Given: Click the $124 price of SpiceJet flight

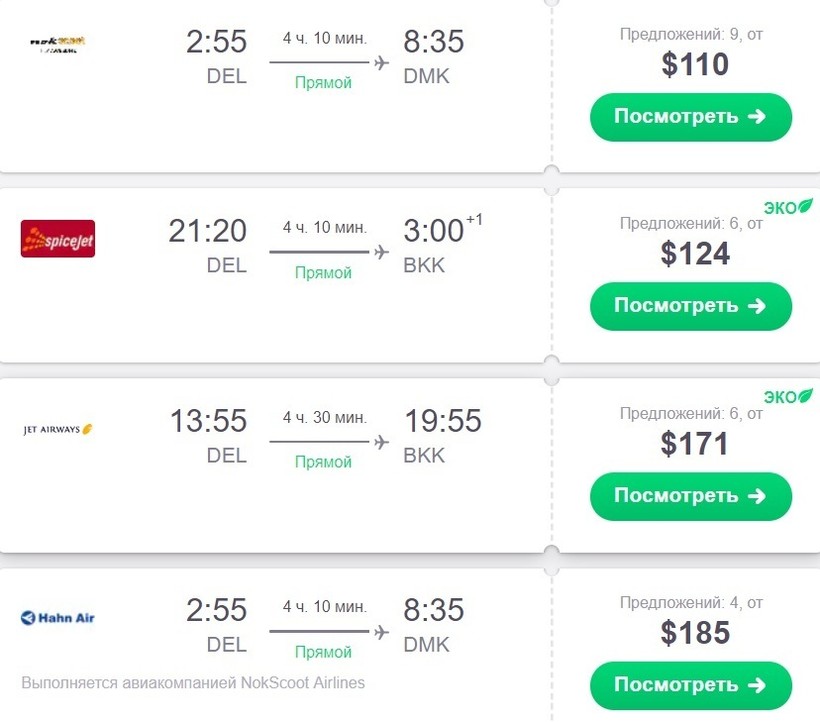Looking at the screenshot, I should pos(695,254).
